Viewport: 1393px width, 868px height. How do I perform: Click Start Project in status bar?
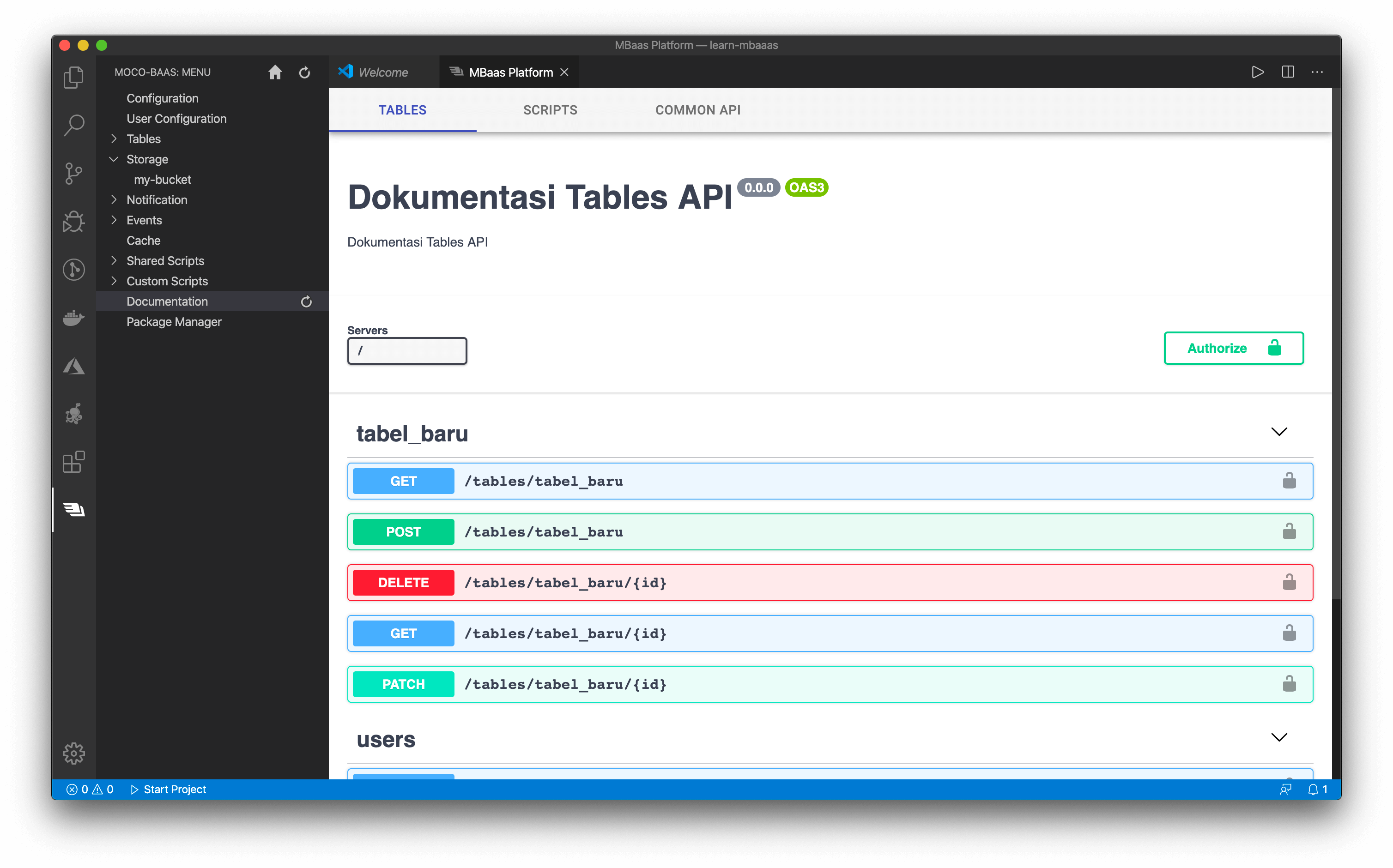(168, 790)
